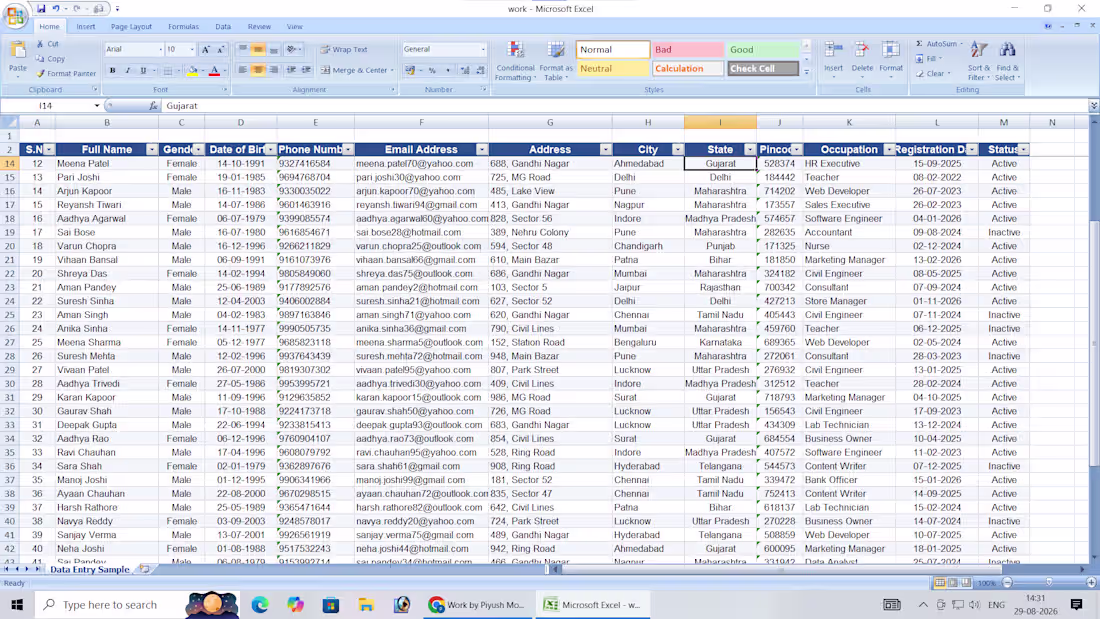Open Format as Table gallery
Screen dimensions: 1100x619
click(x=556, y=61)
